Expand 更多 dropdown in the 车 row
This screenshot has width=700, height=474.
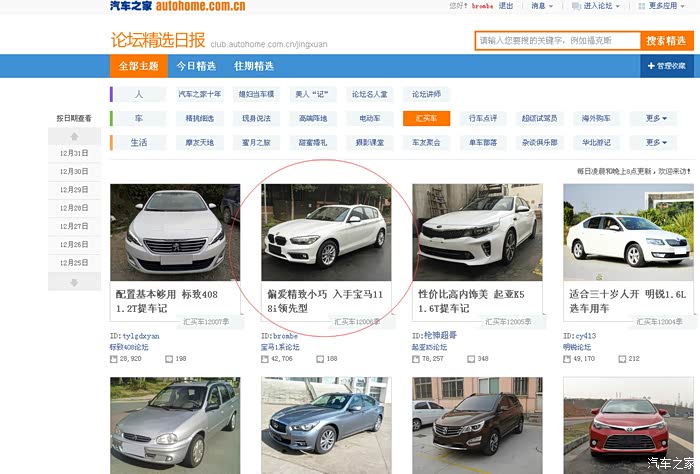654,118
